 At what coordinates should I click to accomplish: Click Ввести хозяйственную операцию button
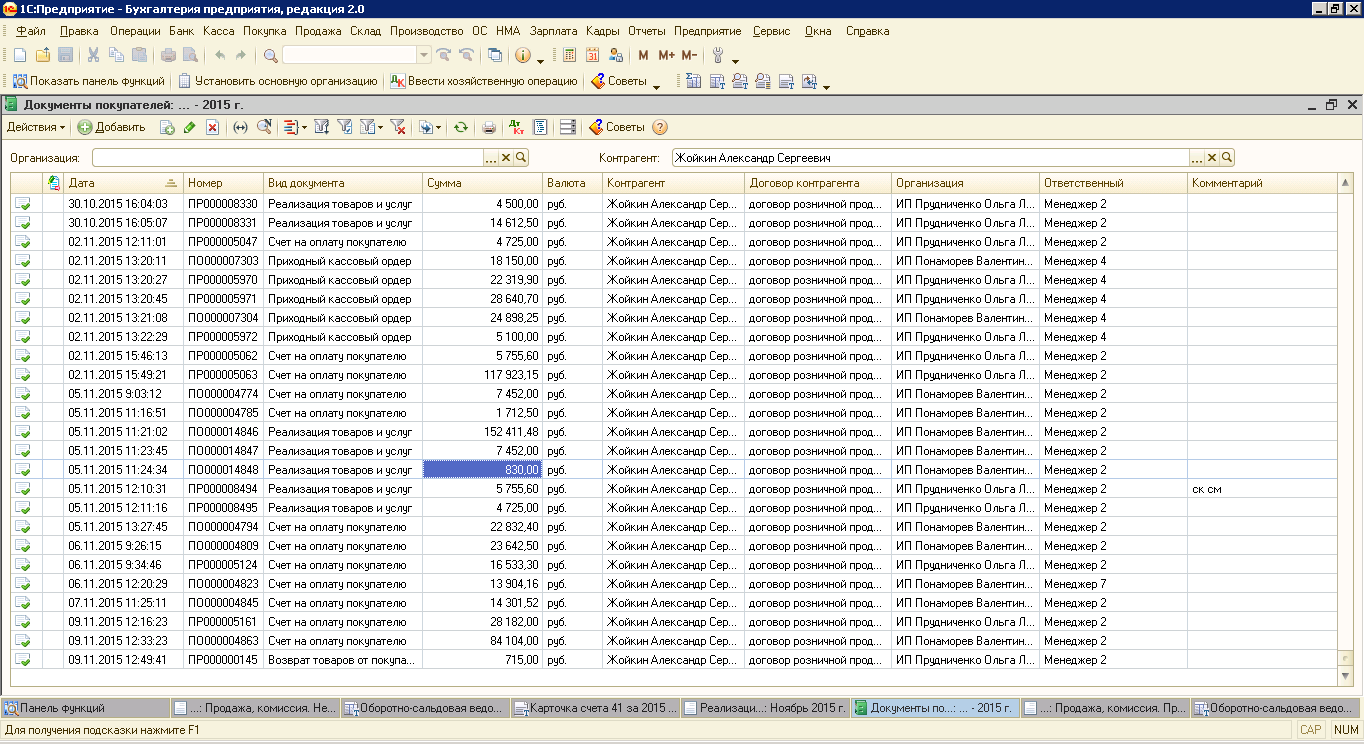tap(483, 81)
